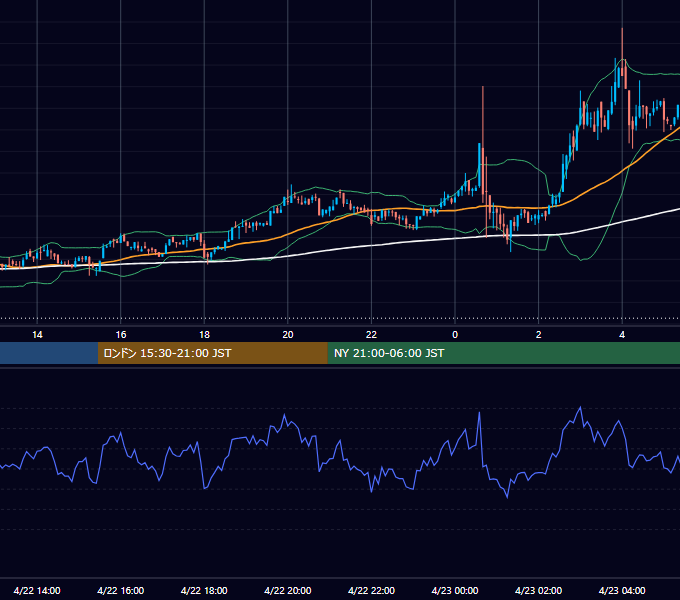Click the 4/22 18:00 time label

[204, 590]
